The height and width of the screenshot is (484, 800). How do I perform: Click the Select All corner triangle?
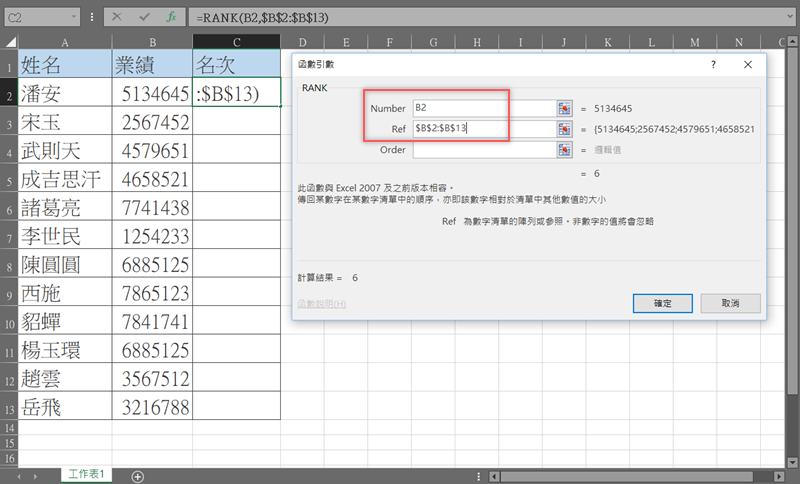[x=9, y=41]
